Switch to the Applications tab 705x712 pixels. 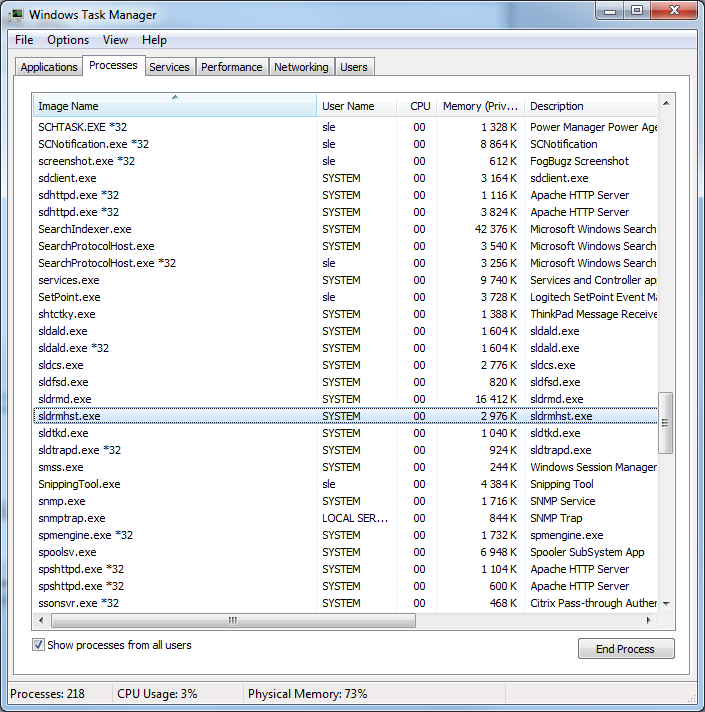49,67
